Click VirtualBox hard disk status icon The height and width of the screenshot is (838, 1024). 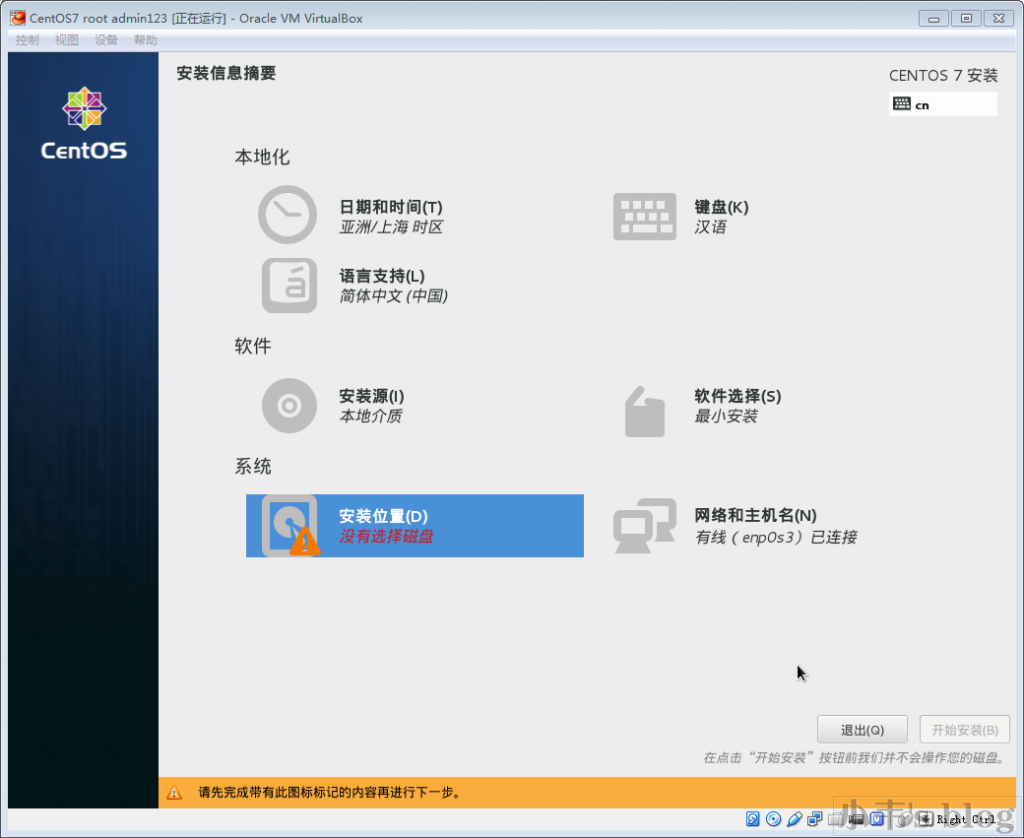752,818
